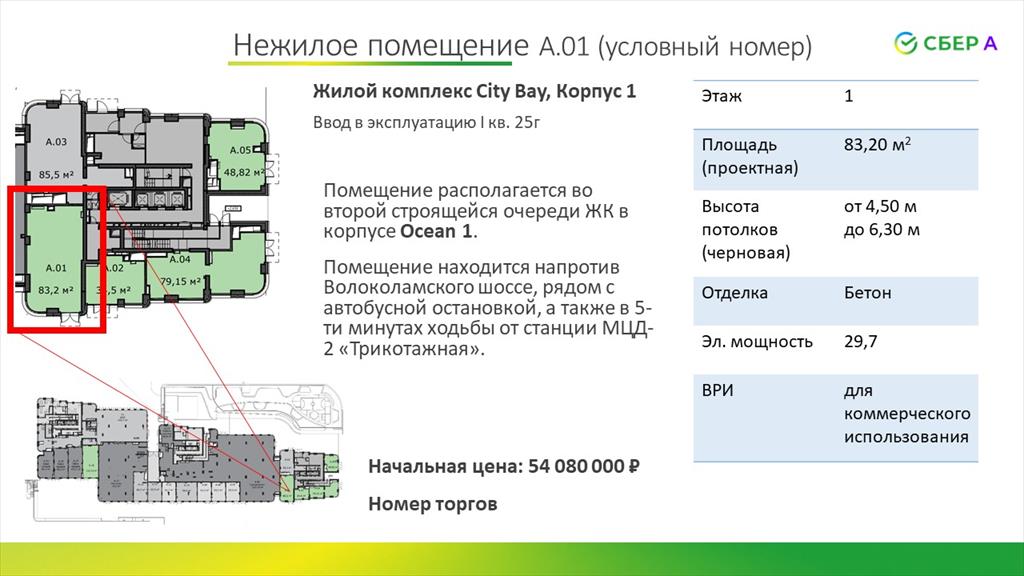This screenshot has height=576, width=1024.
Task: Click 'Начальная цена: 54 080 000 ₽'
Action: (504, 466)
